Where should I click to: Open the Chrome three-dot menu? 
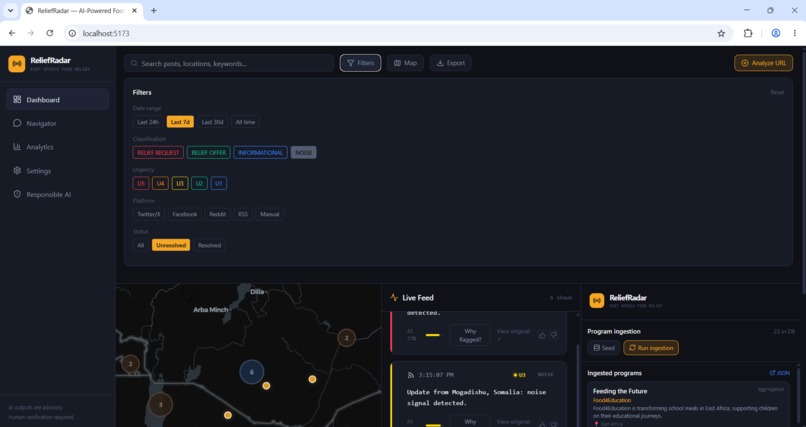tap(795, 33)
